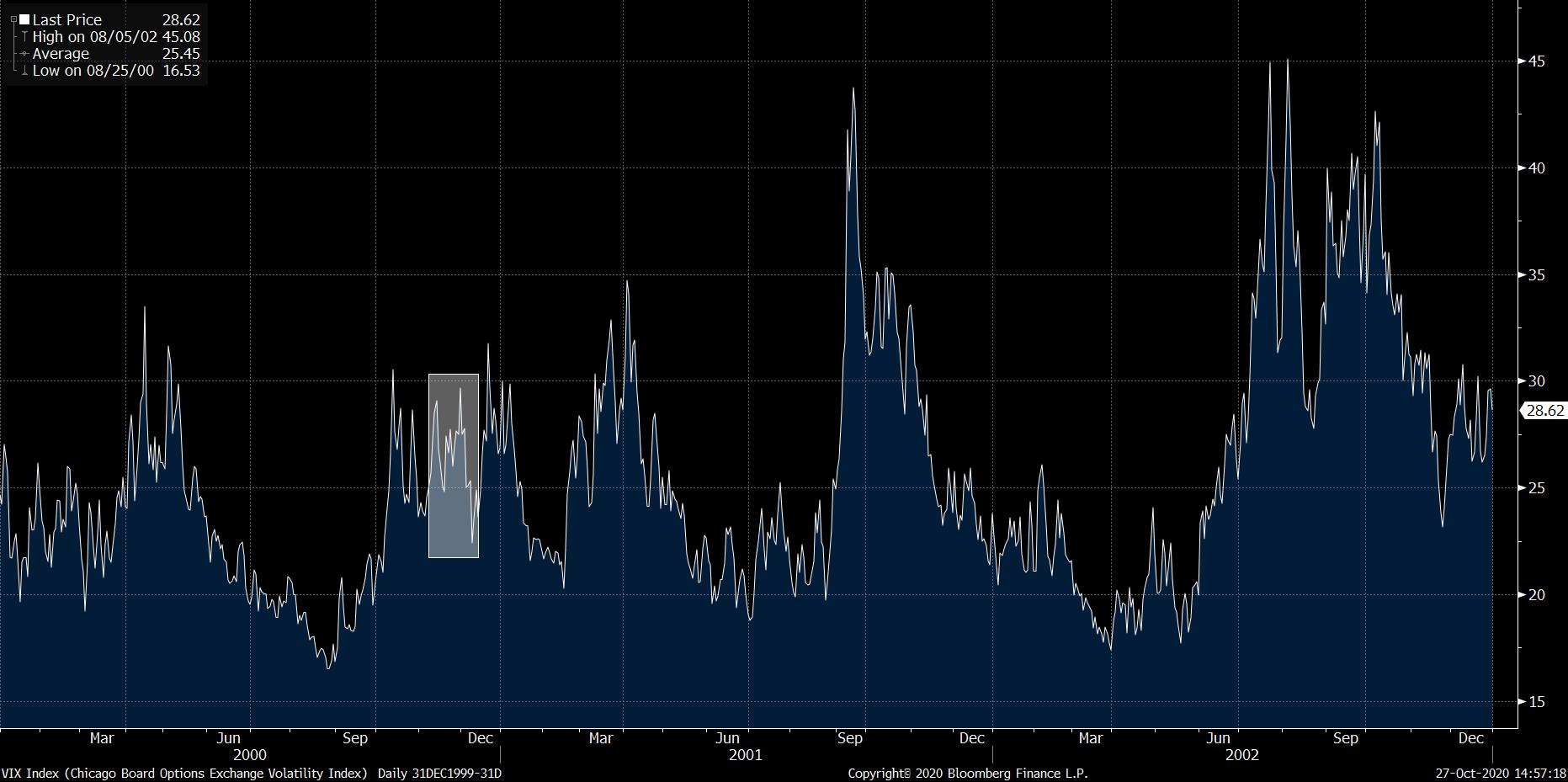Click the 40 tick on price axis

click(1537, 168)
